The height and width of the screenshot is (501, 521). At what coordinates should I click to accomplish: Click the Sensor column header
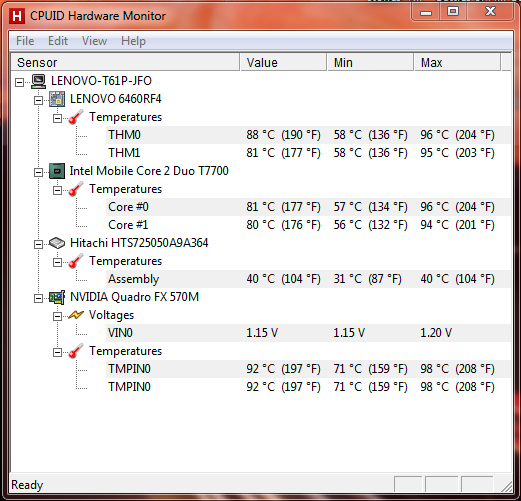(x=125, y=62)
